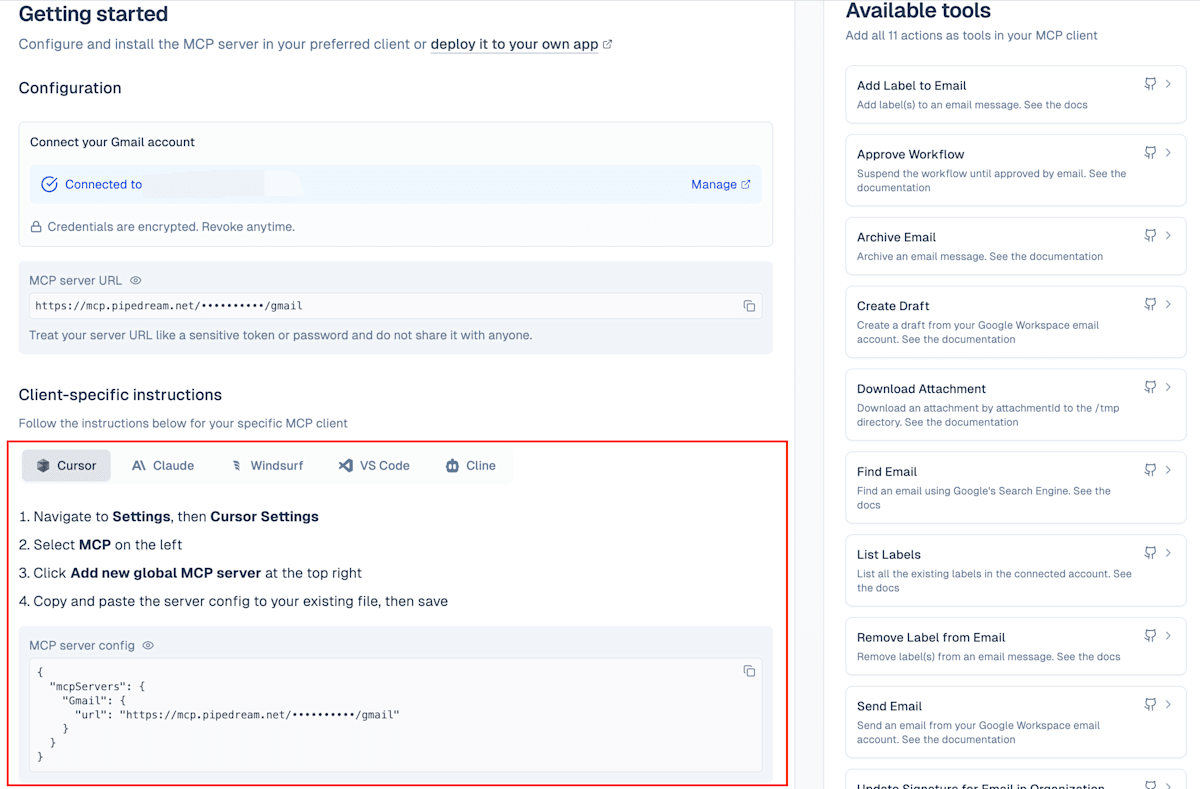The height and width of the screenshot is (789, 1200).
Task: Expand the Approve Workflow tool
Action: tap(1168, 152)
